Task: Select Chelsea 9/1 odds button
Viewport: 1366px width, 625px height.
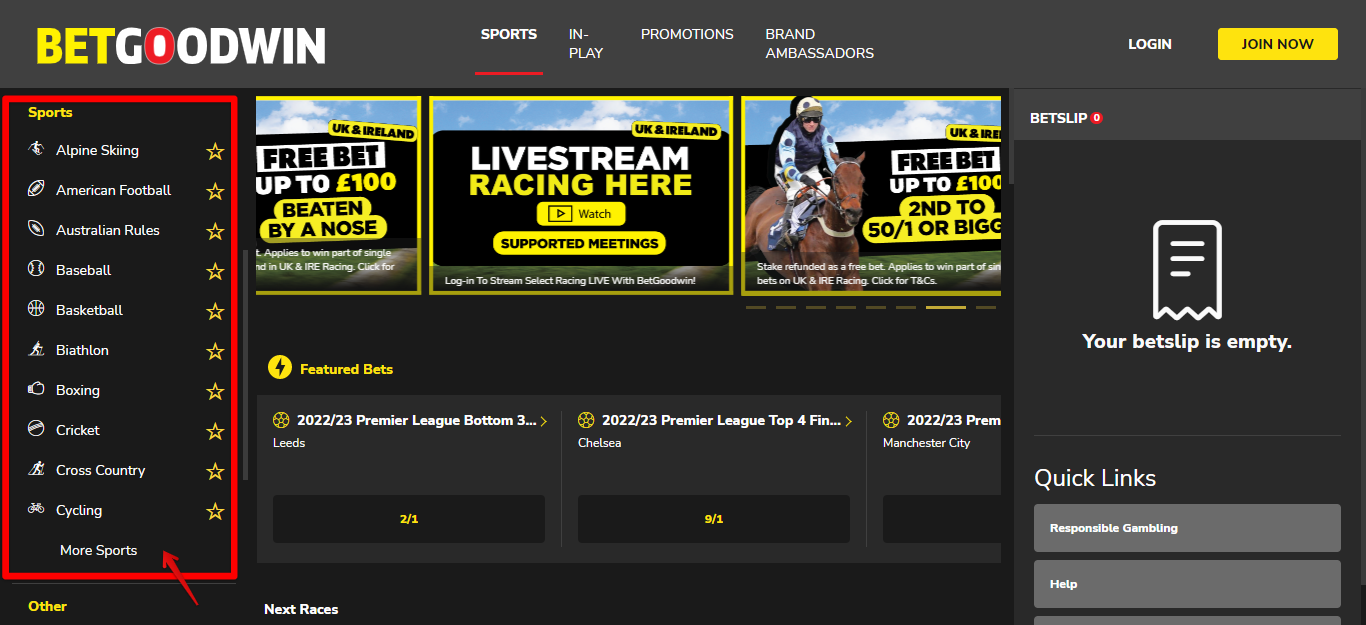Action: coord(714,519)
